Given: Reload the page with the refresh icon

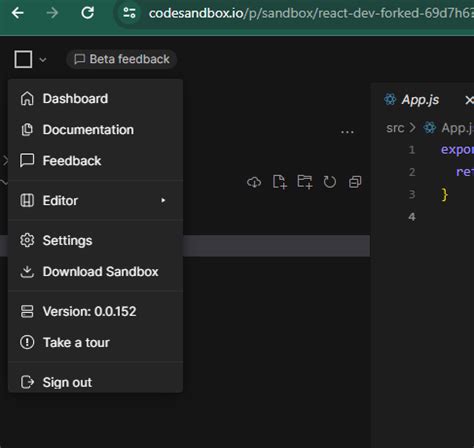Looking at the screenshot, I should (x=87, y=13).
